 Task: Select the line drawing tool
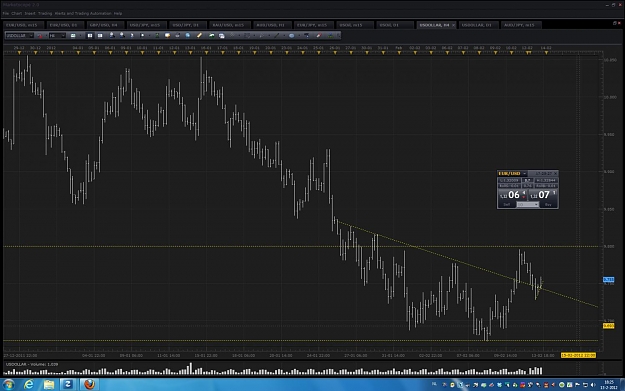(x=277, y=35)
